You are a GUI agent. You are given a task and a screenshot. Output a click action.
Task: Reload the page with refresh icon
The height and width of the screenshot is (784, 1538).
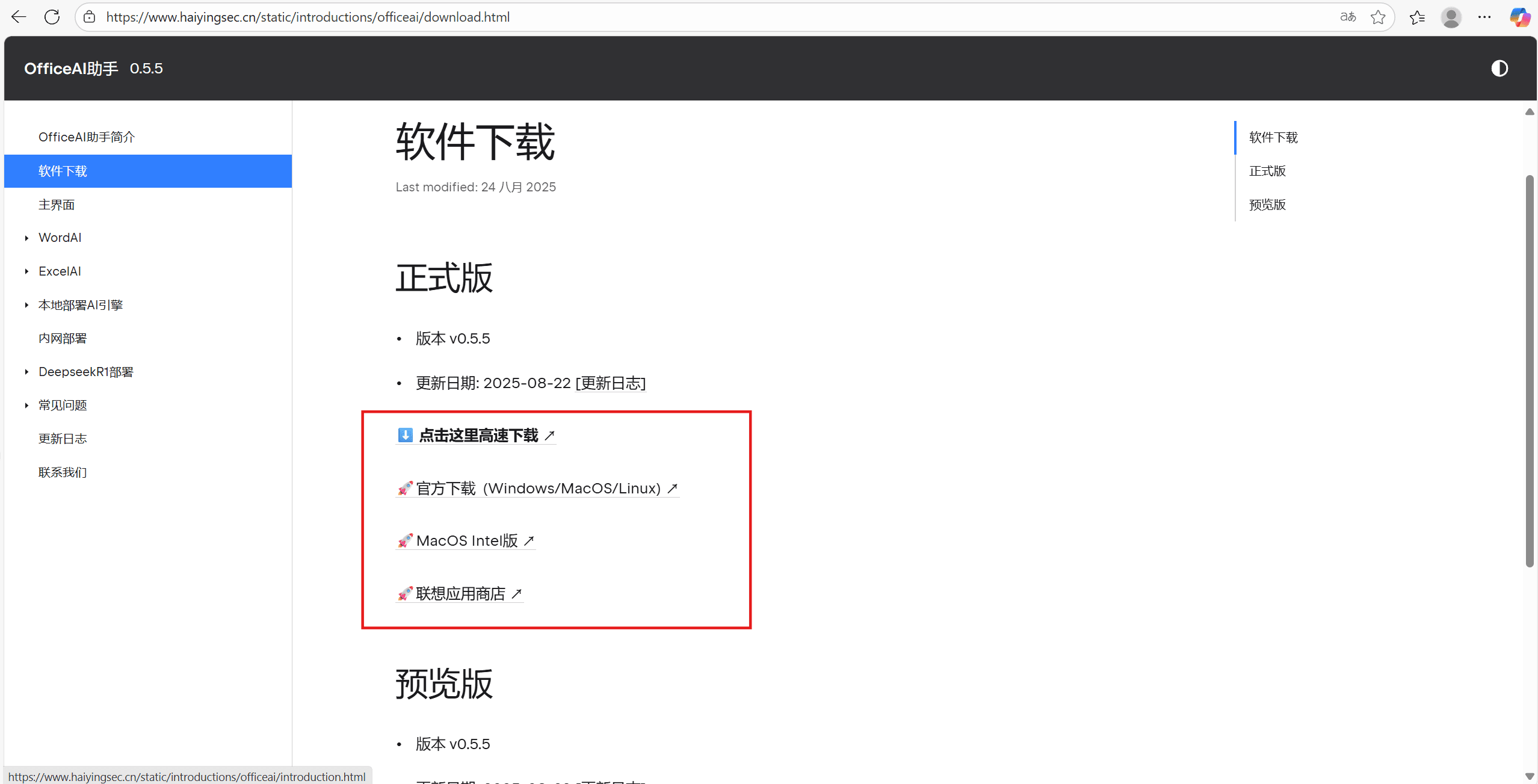(52, 17)
